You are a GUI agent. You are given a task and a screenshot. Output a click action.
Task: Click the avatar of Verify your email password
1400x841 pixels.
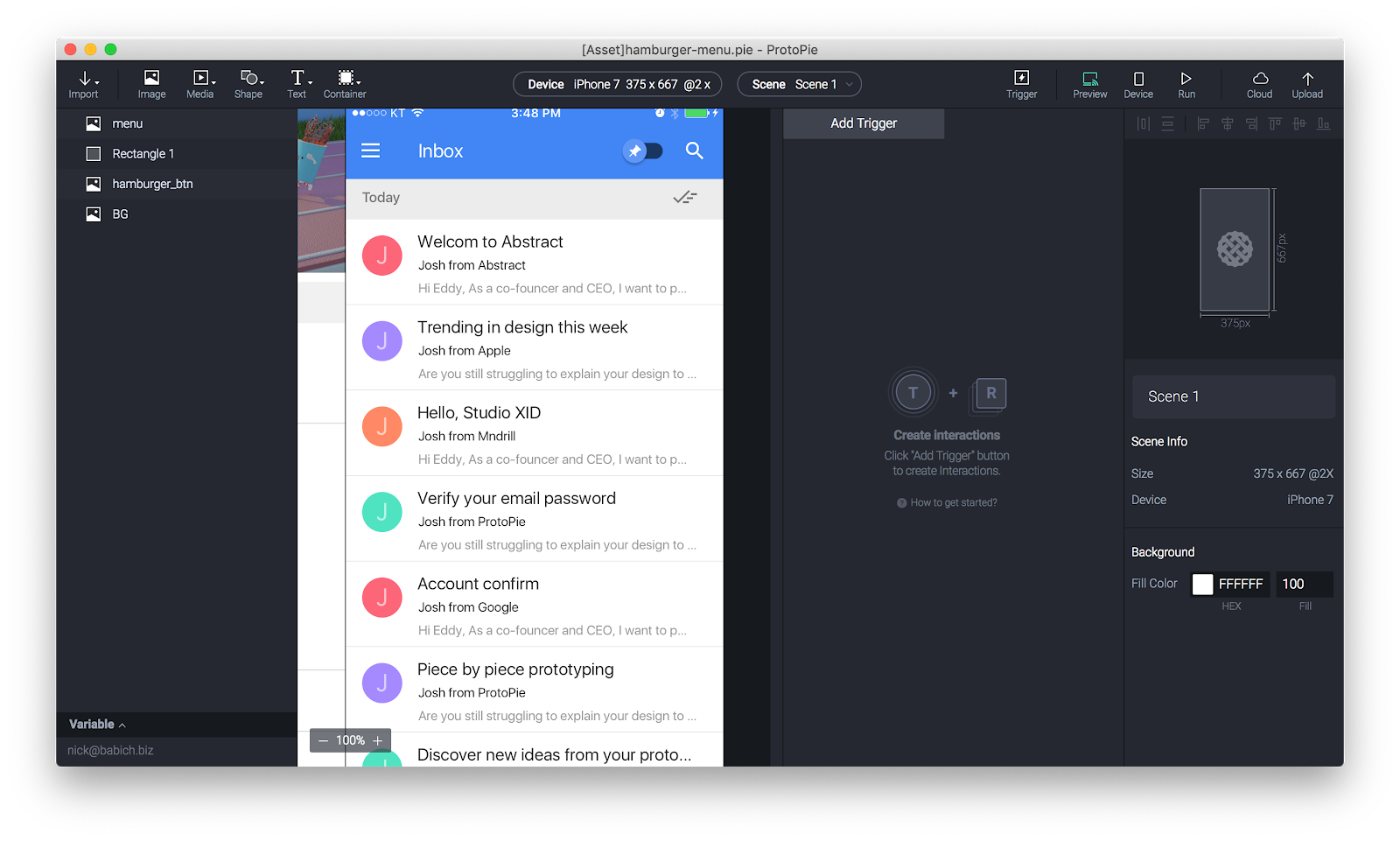point(382,512)
